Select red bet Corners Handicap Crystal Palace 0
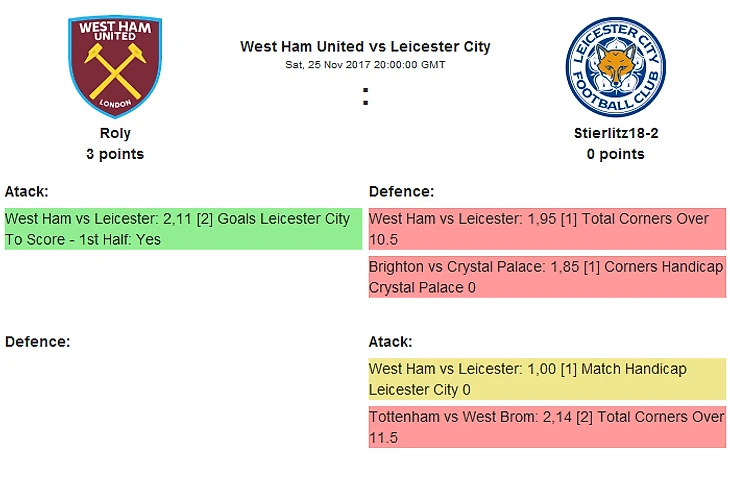 [x=547, y=277]
